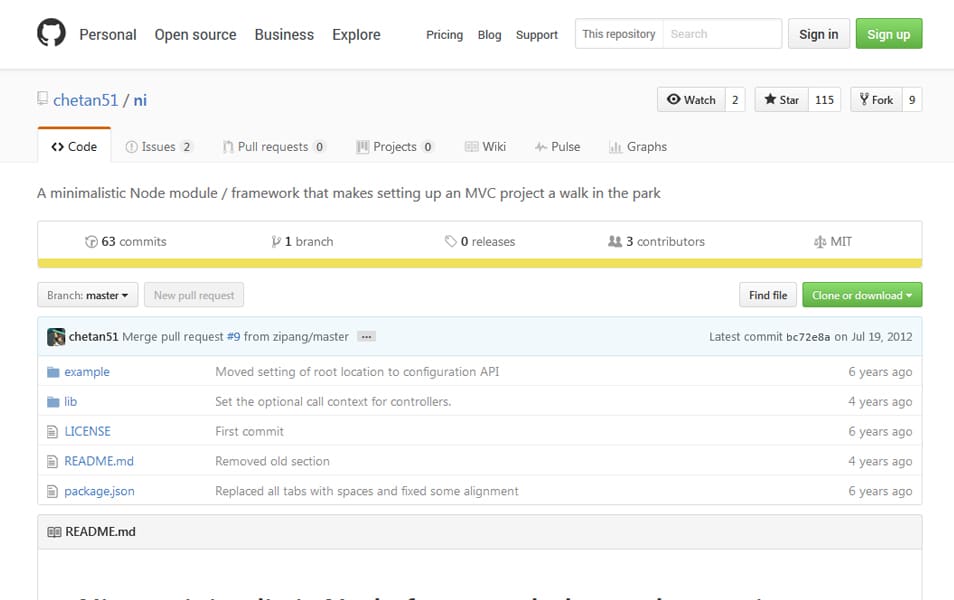Viewport: 954px width, 600px height.
Task: Open the Wiki tab
Action: (486, 147)
